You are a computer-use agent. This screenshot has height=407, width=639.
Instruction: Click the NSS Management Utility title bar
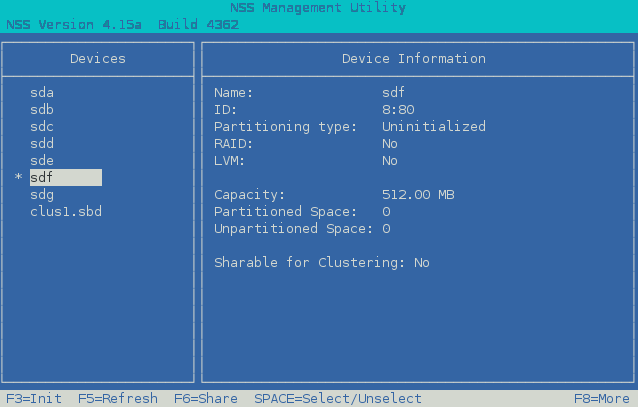[x=318, y=8]
